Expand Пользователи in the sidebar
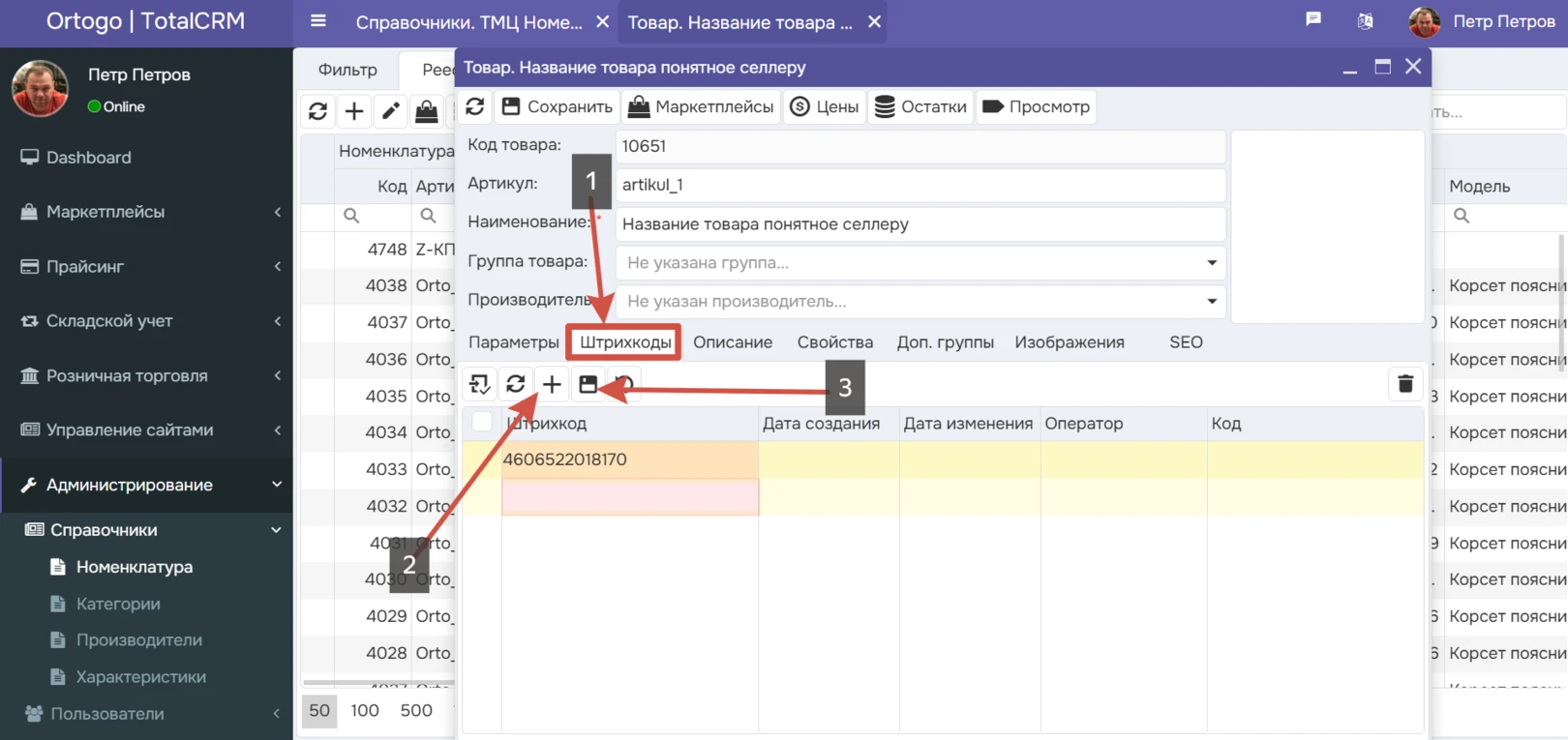 point(146,714)
